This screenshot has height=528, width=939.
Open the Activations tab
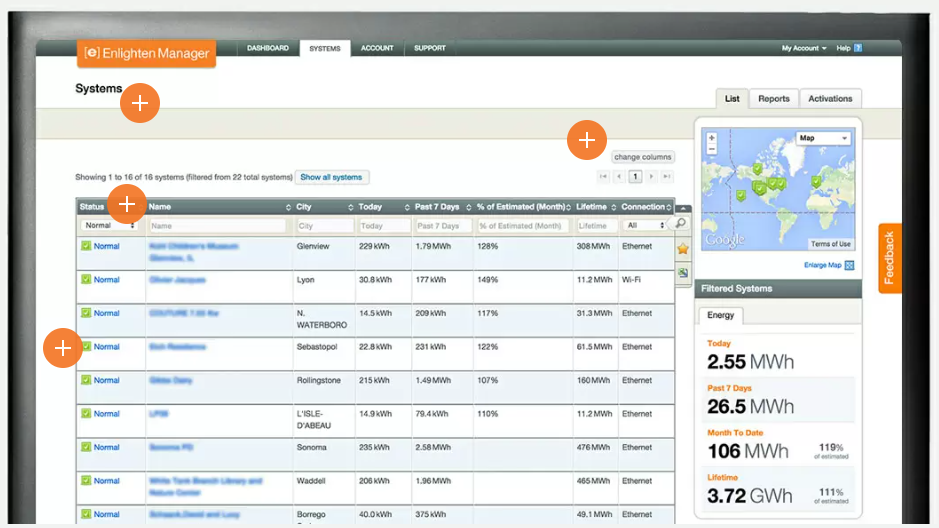(x=830, y=99)
